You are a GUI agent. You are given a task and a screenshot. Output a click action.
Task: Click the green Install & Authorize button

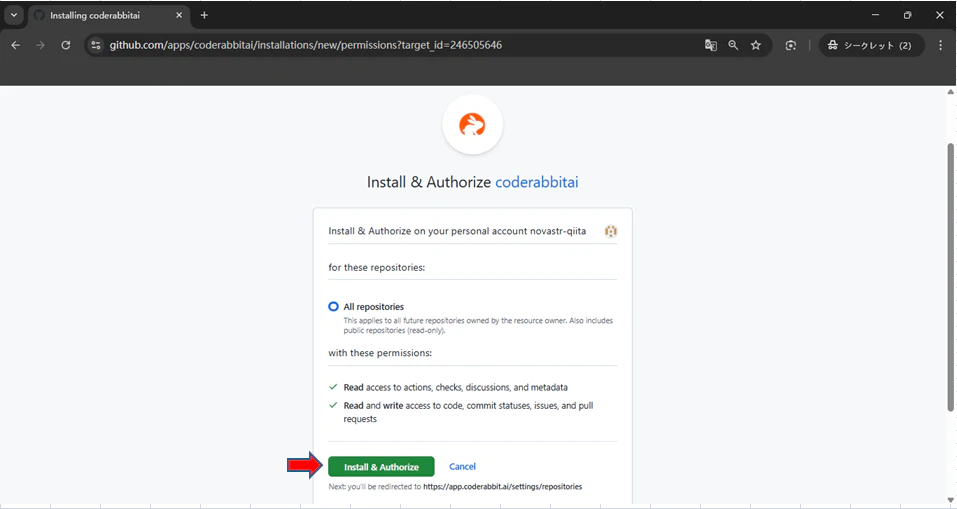coord(381,467)
